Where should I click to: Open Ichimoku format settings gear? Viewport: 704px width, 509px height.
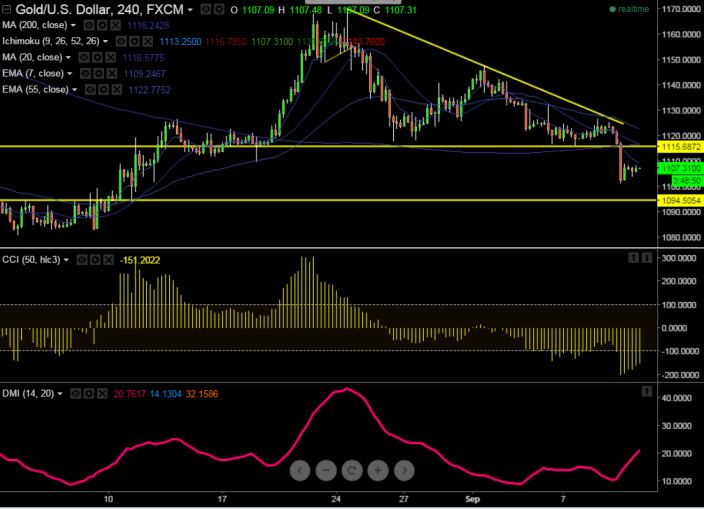click(x=134, y=41)
